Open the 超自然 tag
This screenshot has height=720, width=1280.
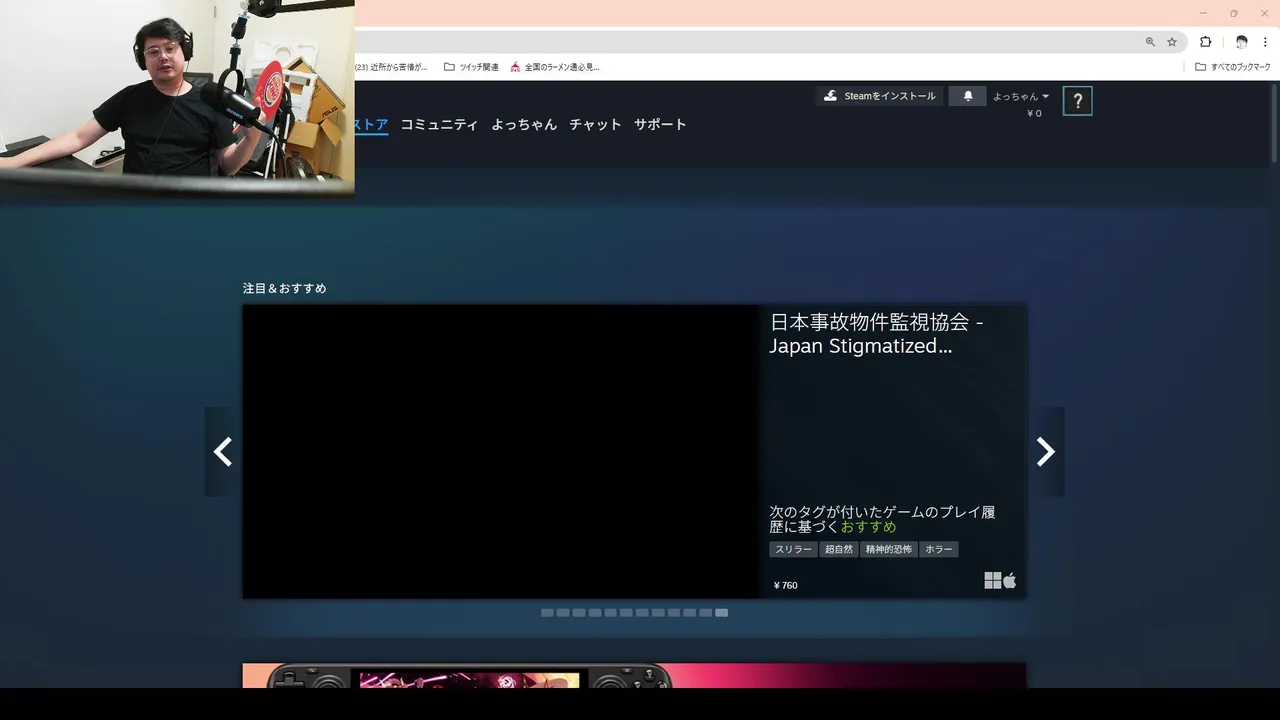click(x=839, y=549)
